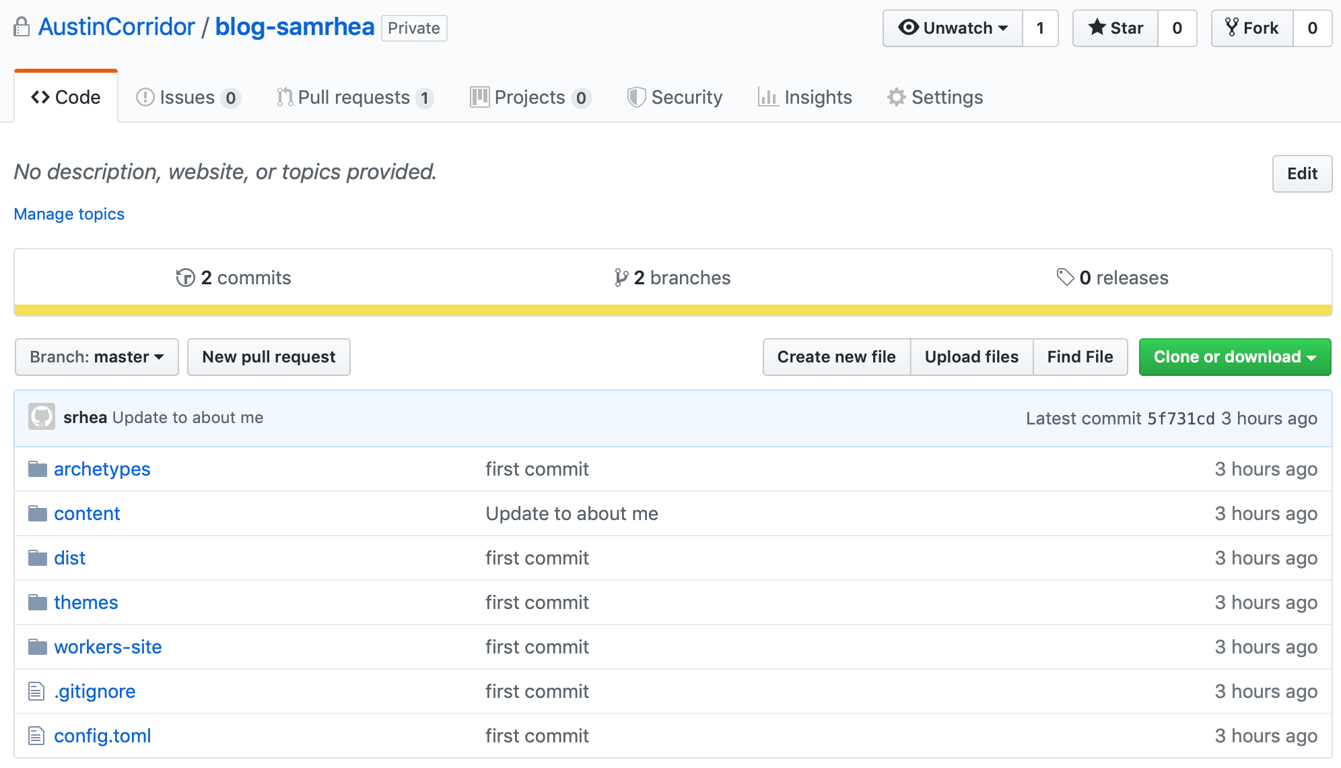Viewport: 1341px width, 768px height.
Task: Click the .gitignore file icon
Action: pyautogui.click(x=35, y=691)
